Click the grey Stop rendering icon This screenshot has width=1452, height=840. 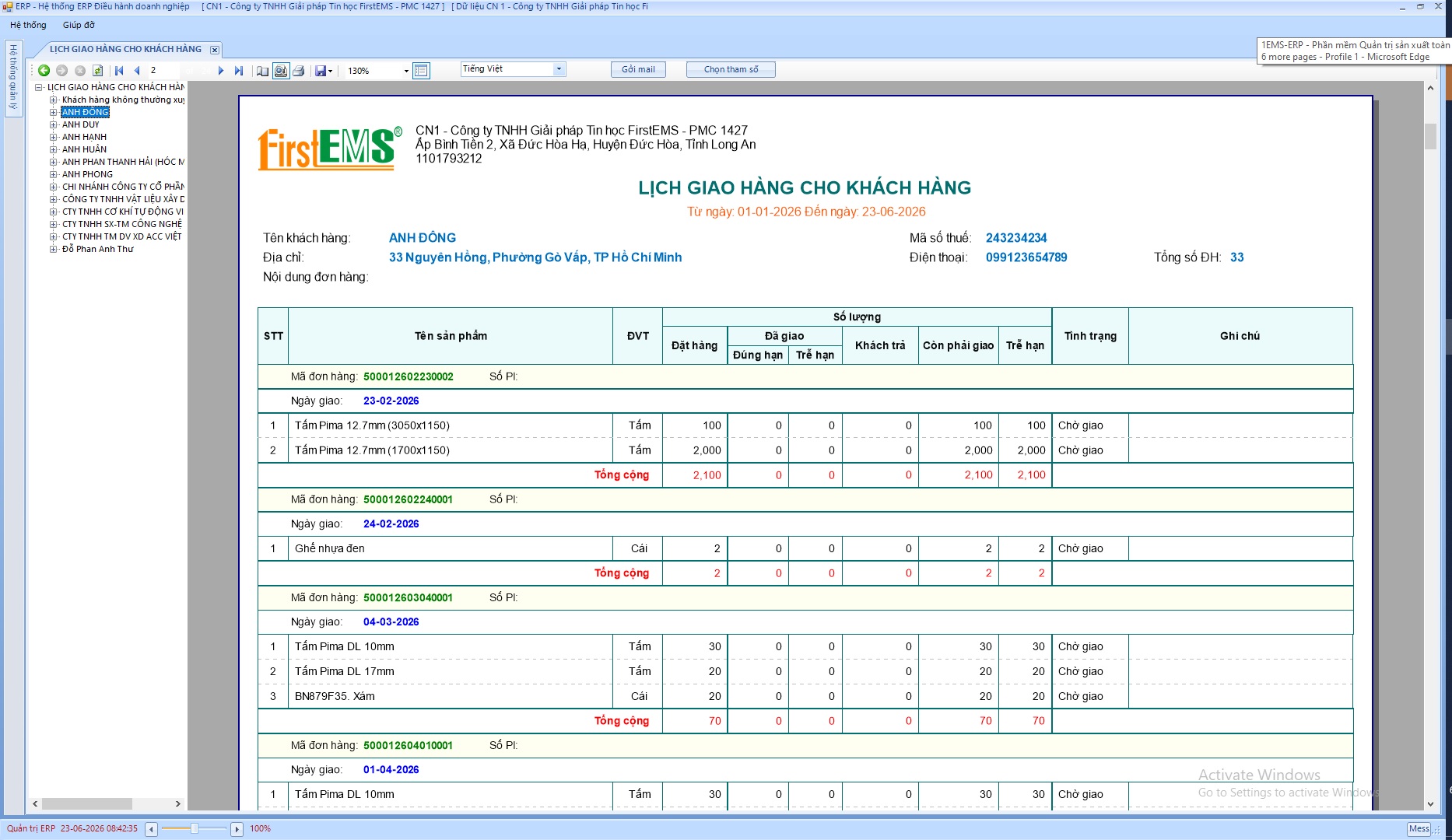coord(80,70)
